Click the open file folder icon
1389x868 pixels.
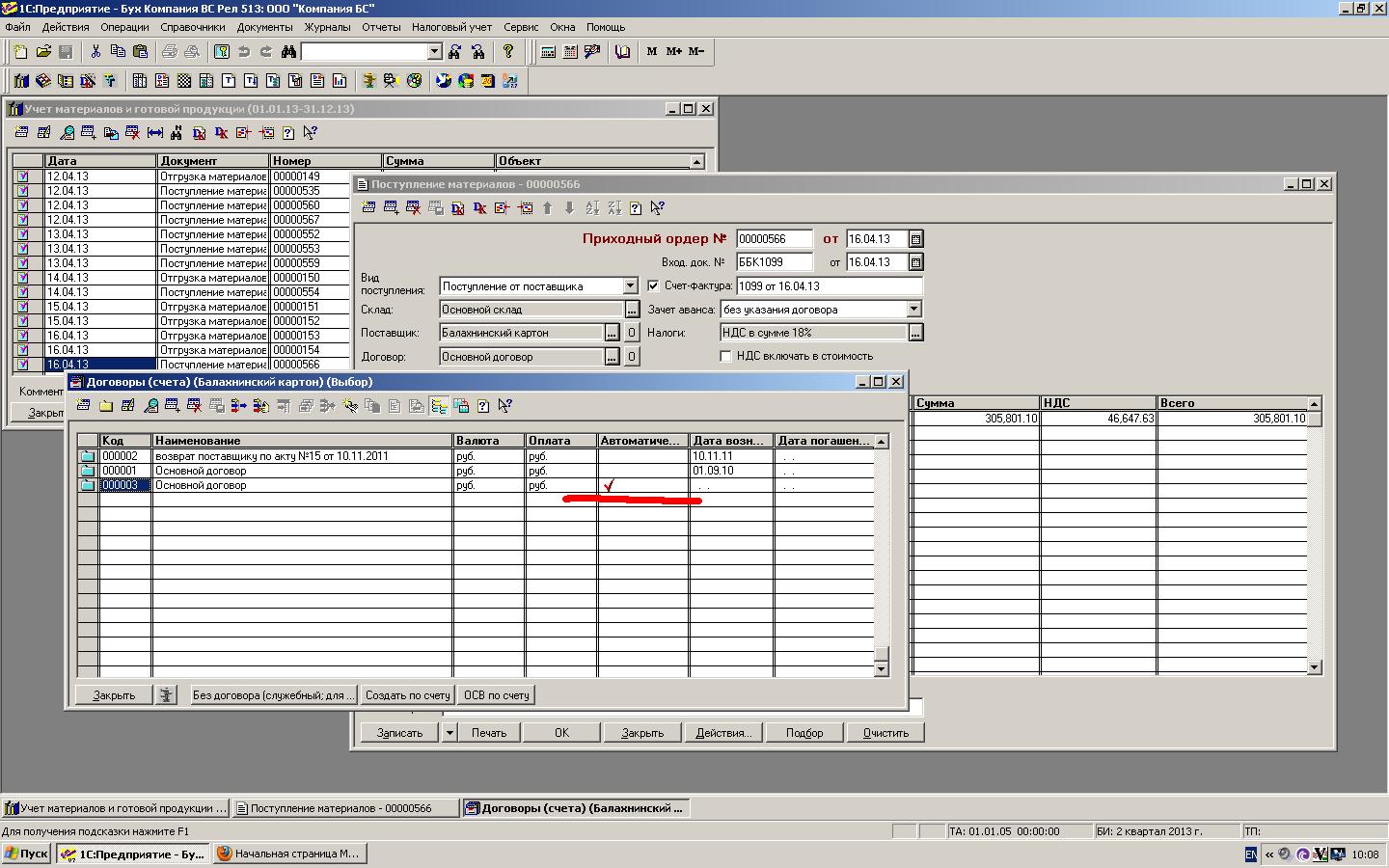(x=43, y=51)
